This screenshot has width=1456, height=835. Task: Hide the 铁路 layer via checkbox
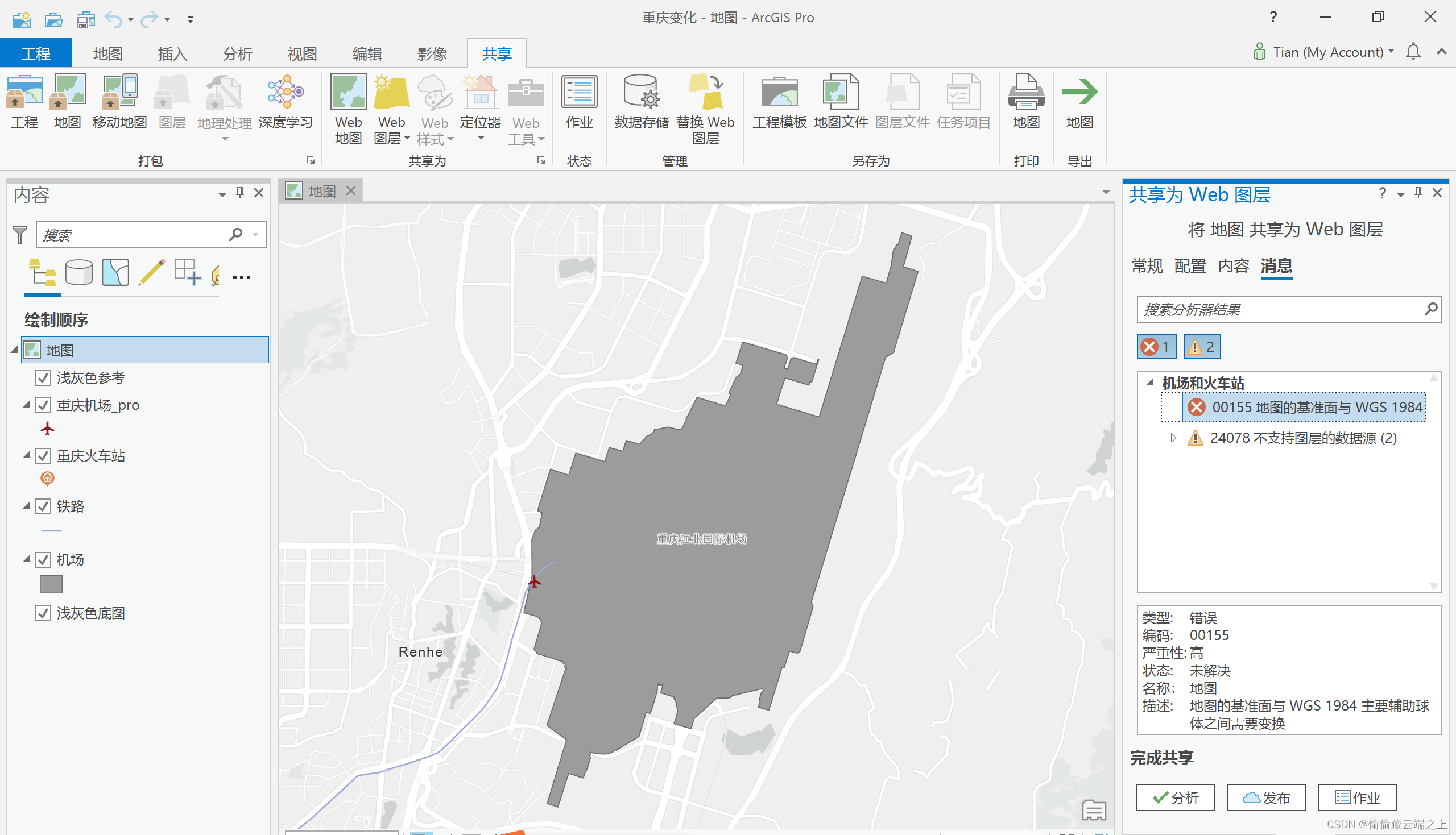click(43, 506)
